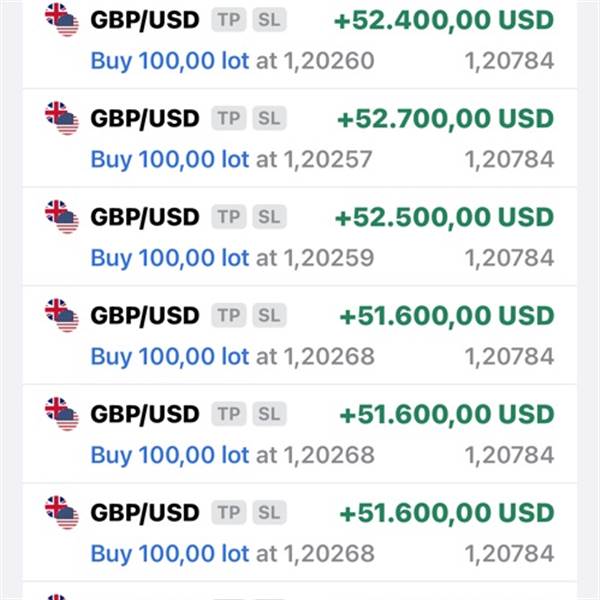Tap the GBP/USD flag icon on the +52.400,00 position

[x=62, y=20]
